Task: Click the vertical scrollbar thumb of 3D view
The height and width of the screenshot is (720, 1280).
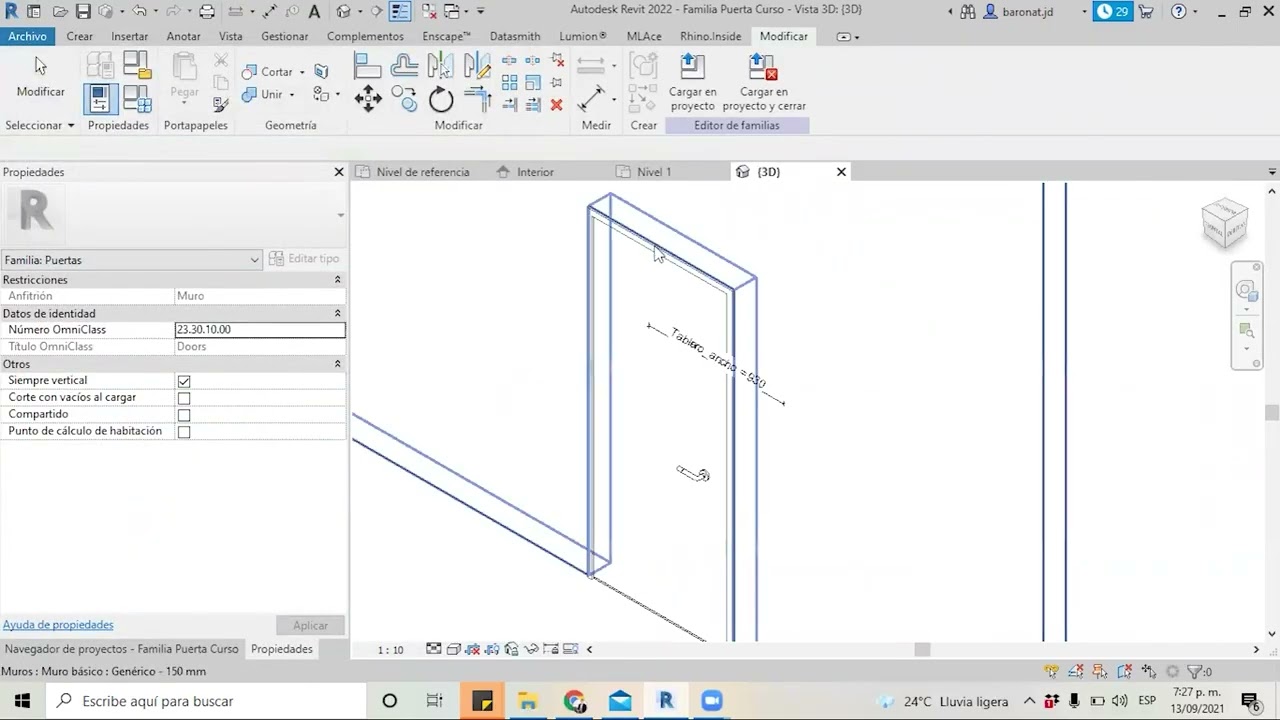Action: coord(1272,412)
